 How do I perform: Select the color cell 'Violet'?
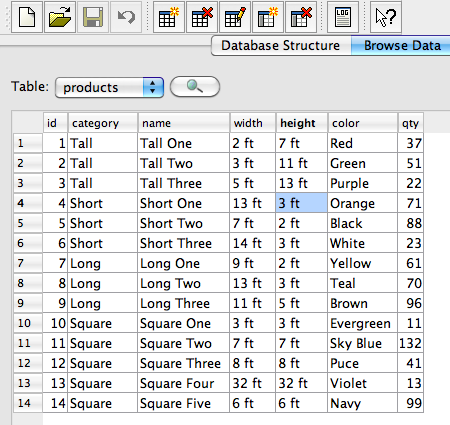pyautogui.click(x=363, y=383)
